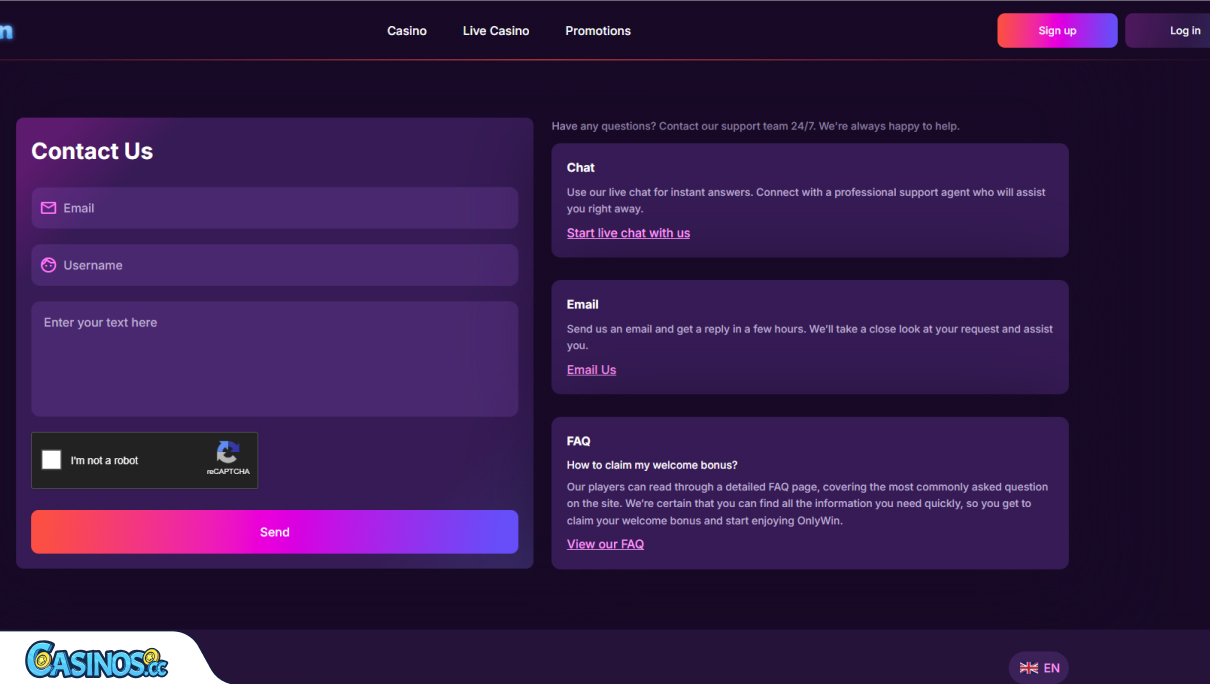Click the Email card heading
This screenshot has height=684, width=1210.
583,304
